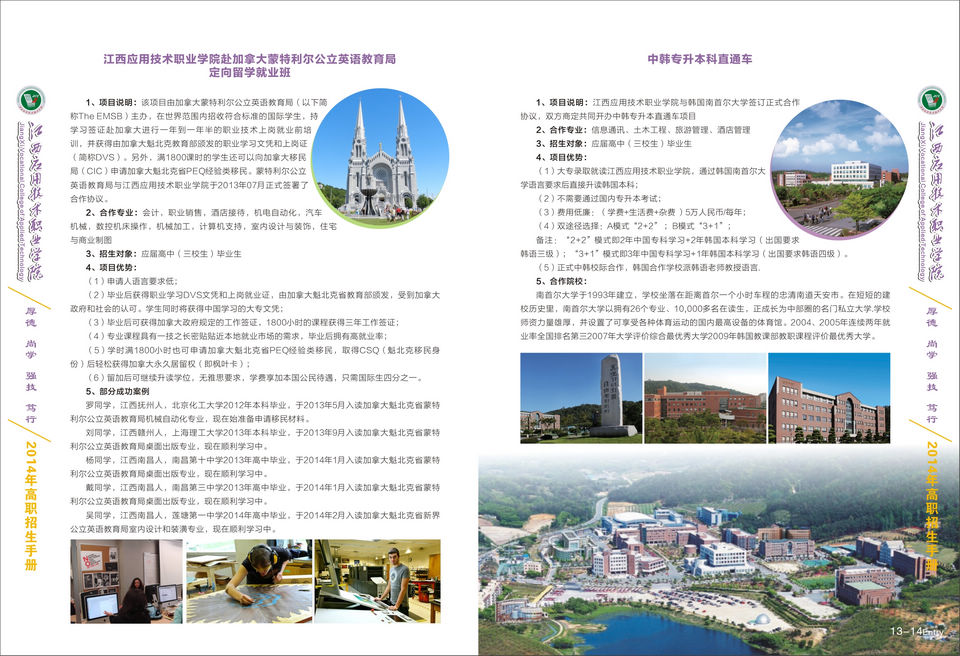Open the stone monument photo
960x656 pixels.
coord(581,398)
